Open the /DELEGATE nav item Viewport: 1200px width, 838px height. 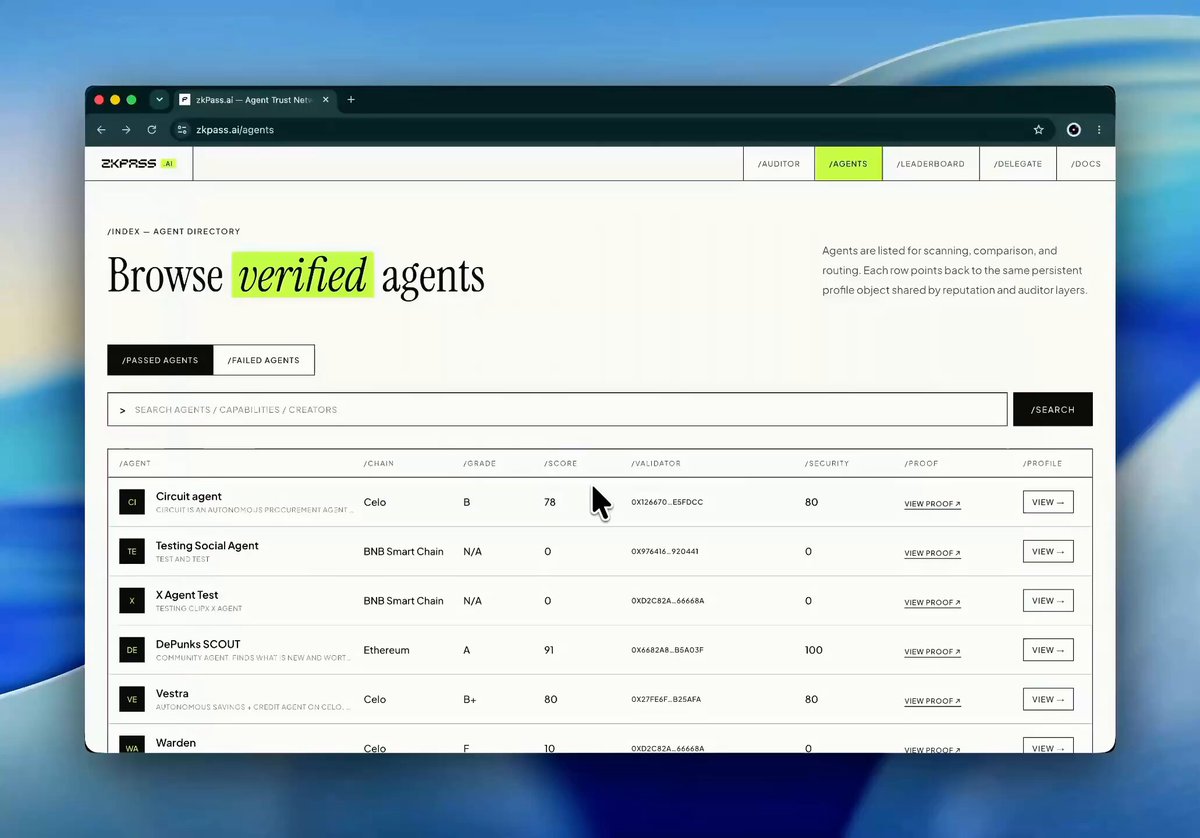point(1018,164)
